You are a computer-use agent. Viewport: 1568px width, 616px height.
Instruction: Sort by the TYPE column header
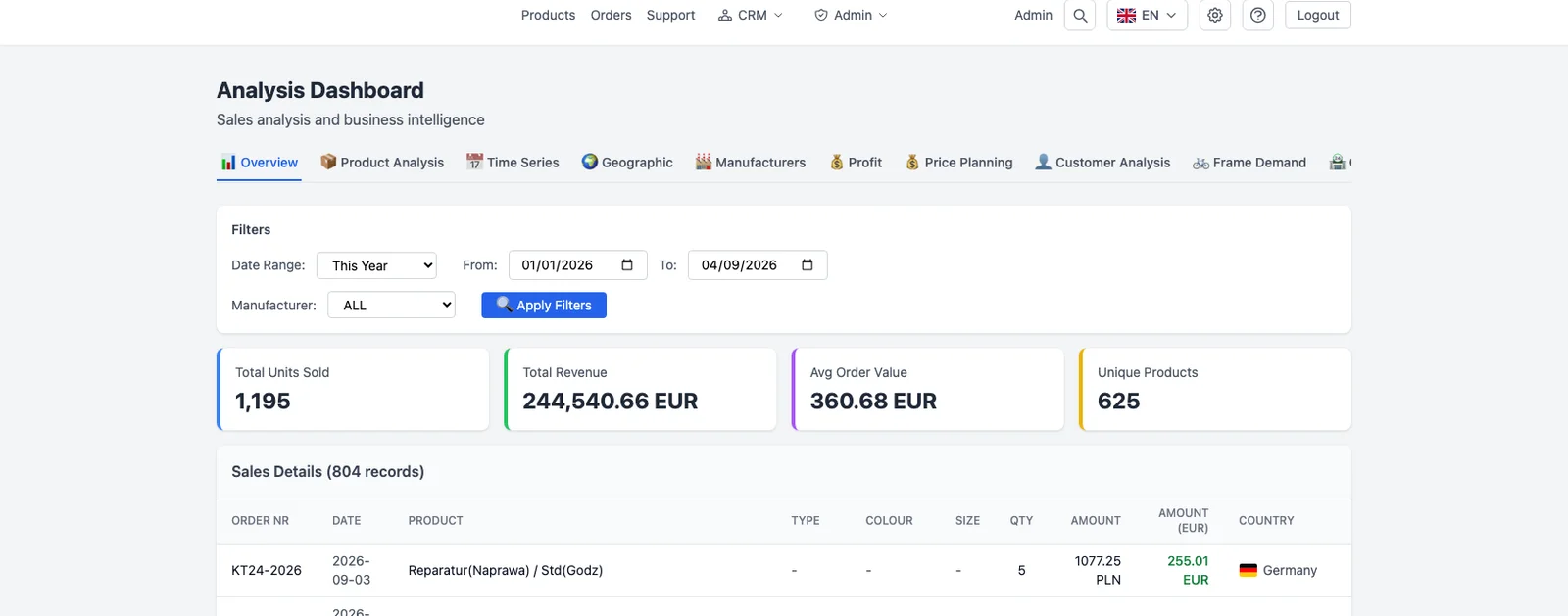pos(806,521)
